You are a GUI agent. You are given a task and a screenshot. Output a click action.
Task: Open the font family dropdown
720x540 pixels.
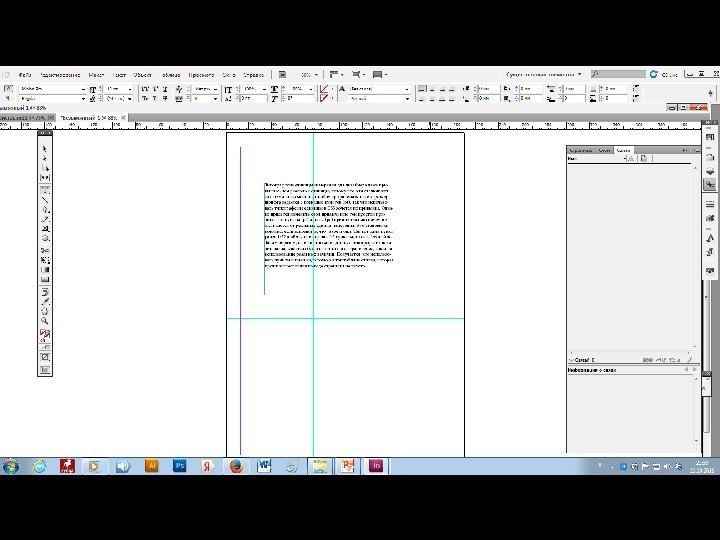(x=83, y=89)
